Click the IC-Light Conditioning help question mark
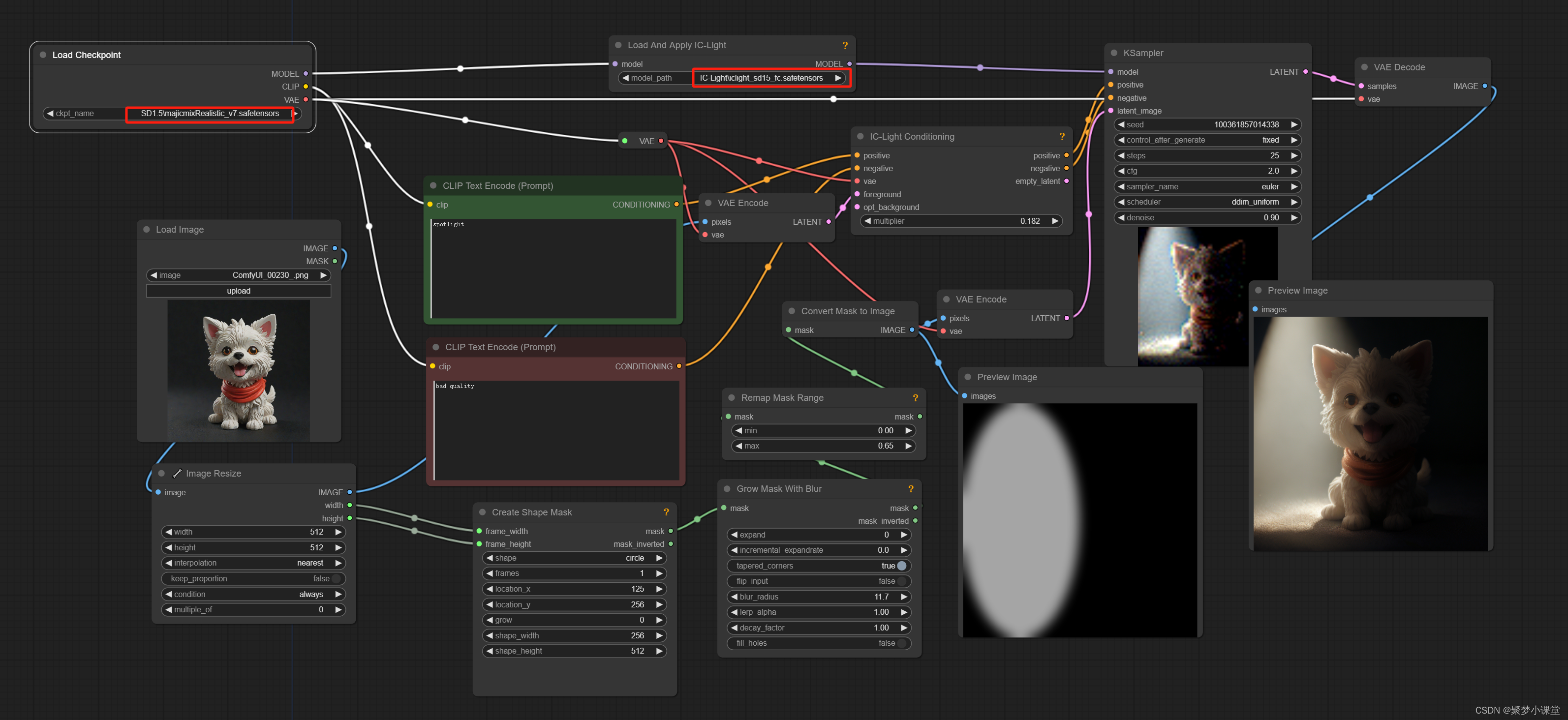The width and height of the screenshot is (1568, 720). point(1062,136)
